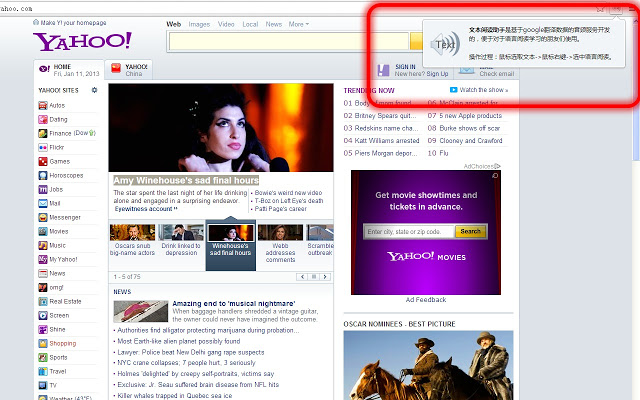Read the Eyewitness account link
This screenshot has height=400, width=640.
(146, 209)
